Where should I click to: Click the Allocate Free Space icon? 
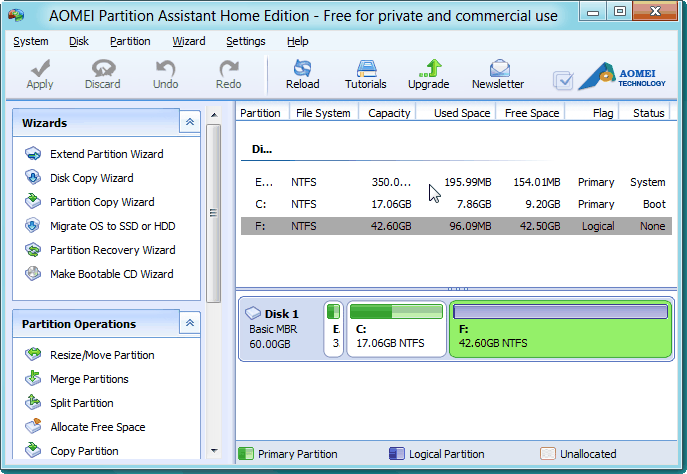point(33,426)
